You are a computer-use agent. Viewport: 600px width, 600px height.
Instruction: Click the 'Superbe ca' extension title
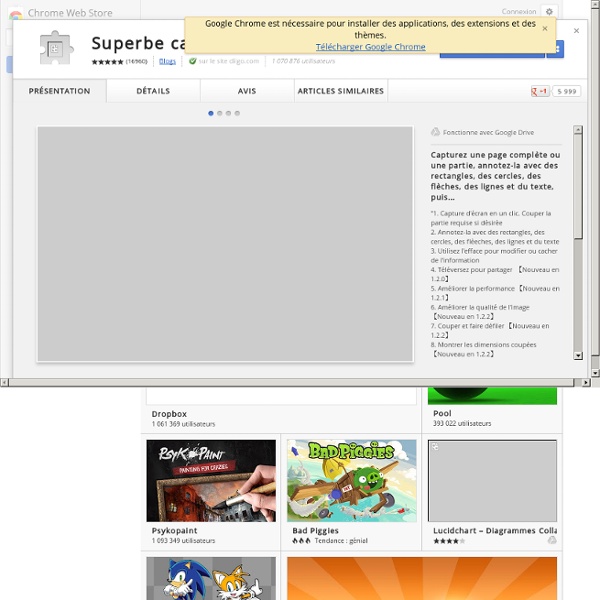click(x=138, y=43)
